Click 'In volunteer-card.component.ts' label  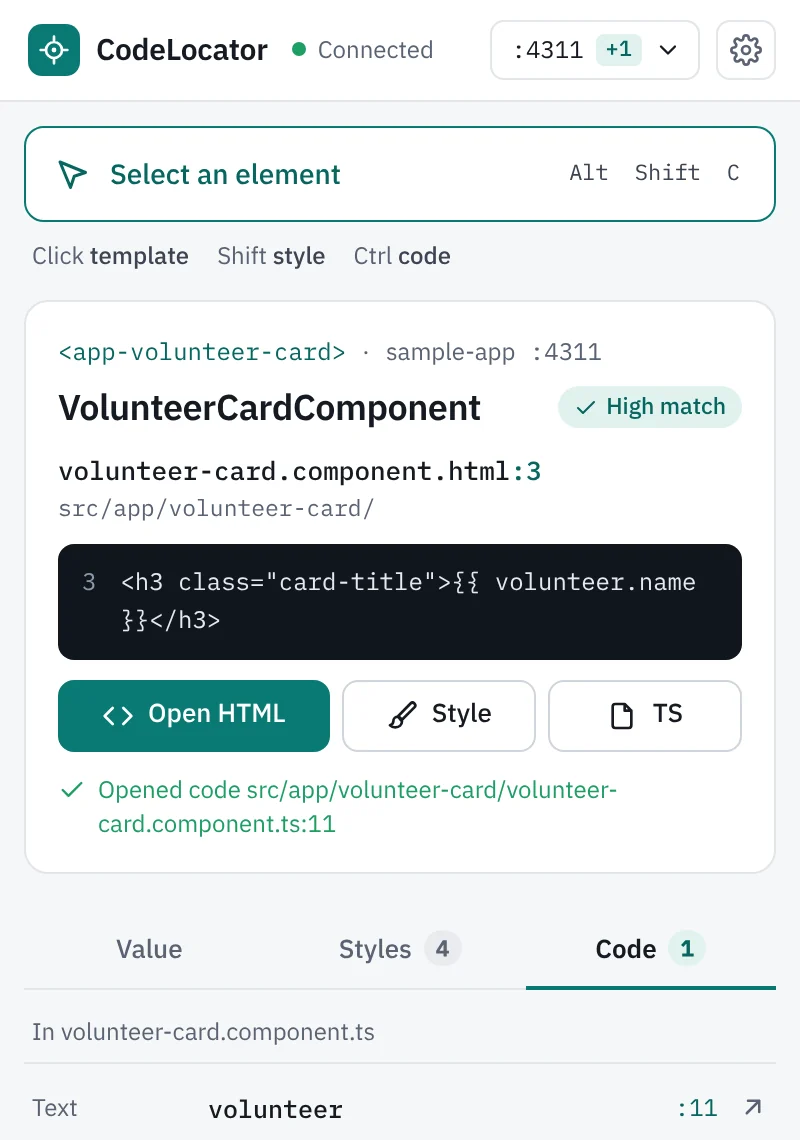coord(203,1032)
